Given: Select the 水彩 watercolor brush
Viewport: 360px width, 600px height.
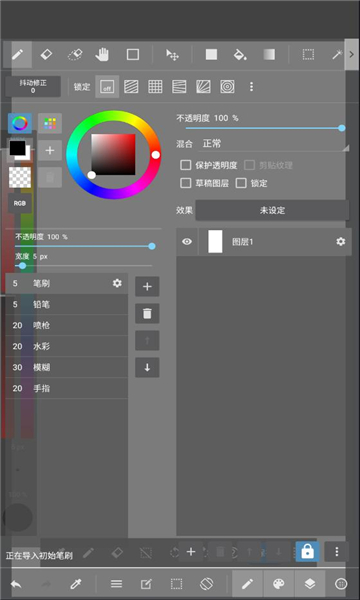Looking at the screenshot, I should [x=67, y=347].
